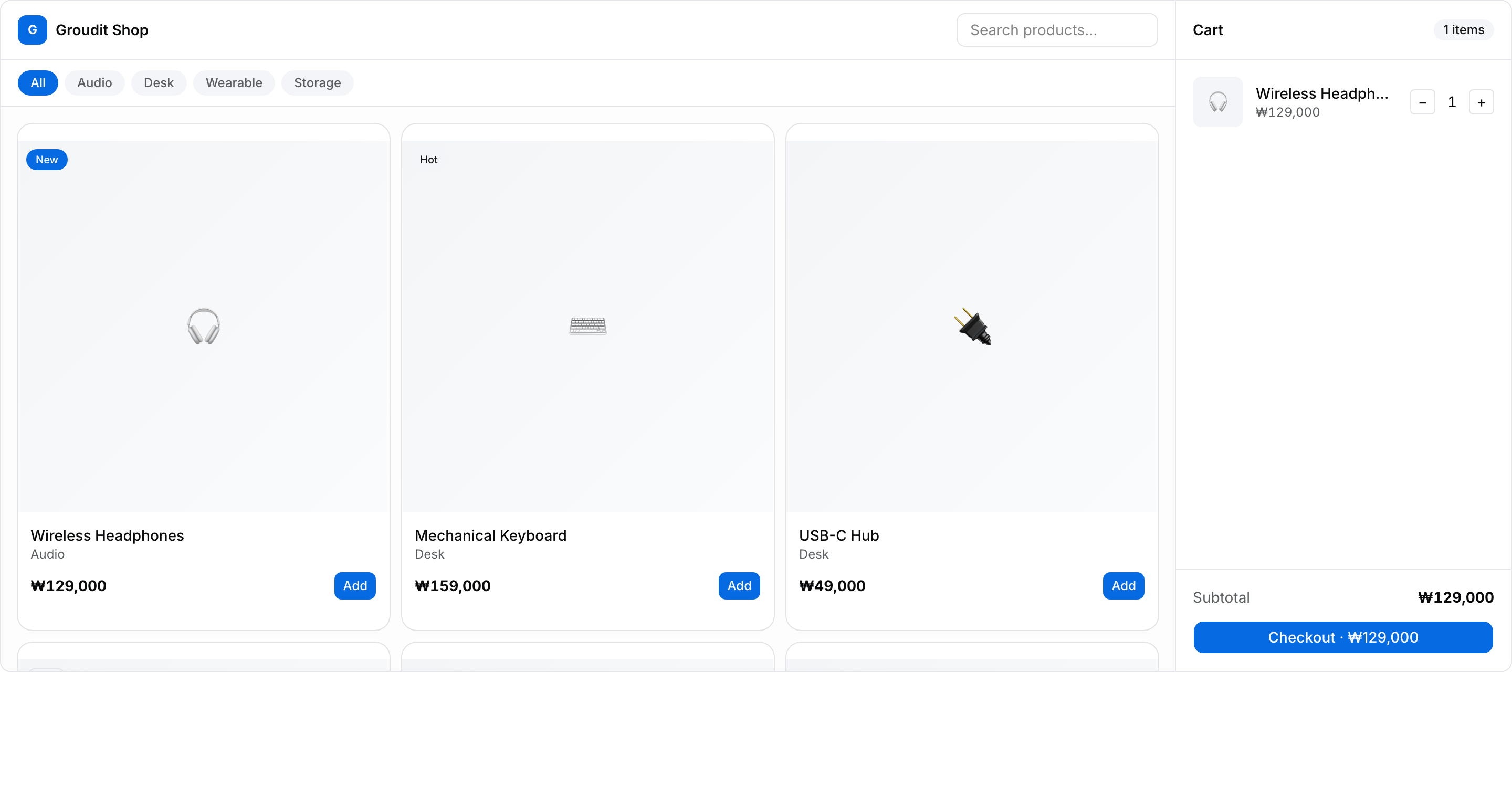Choose the Storage category filter

(x=317, y=83)
